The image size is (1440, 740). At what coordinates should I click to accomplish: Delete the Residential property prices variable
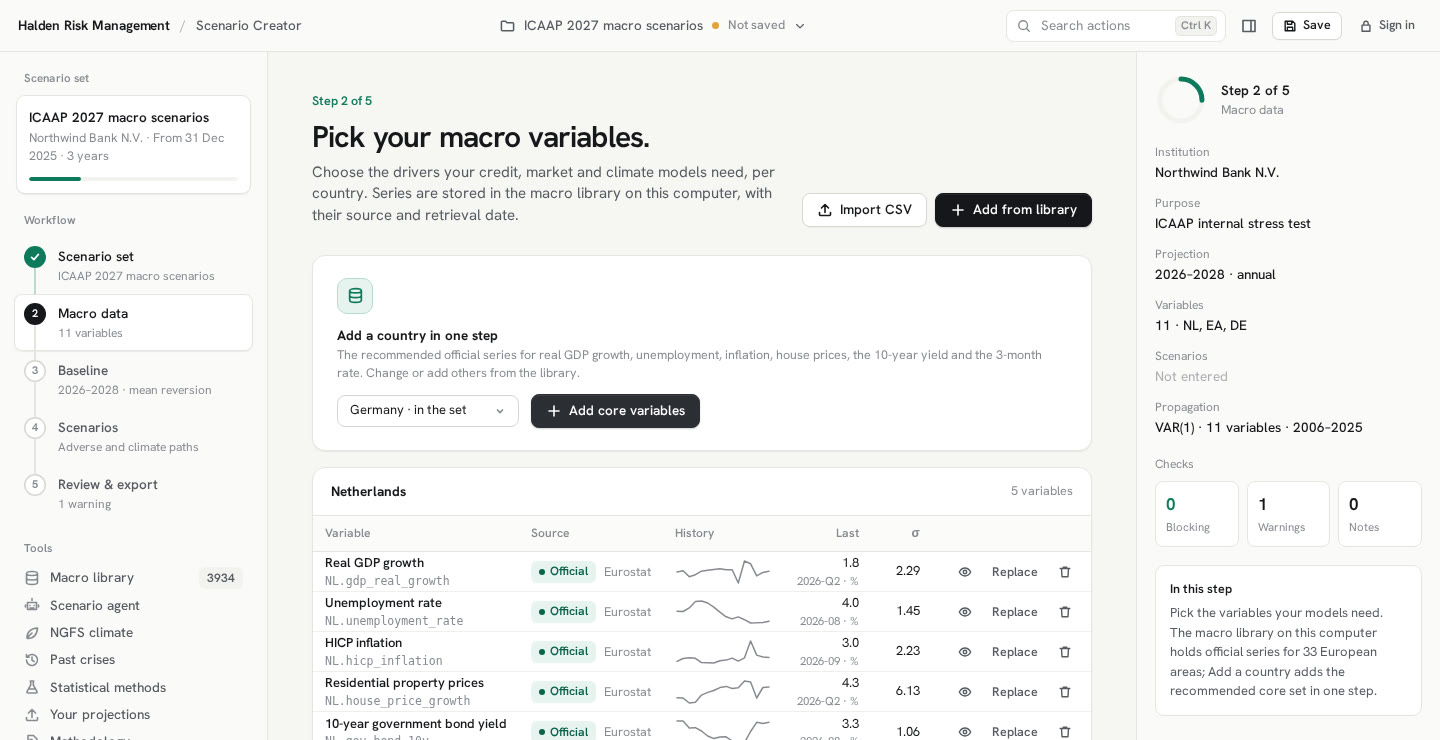pyautogui.click(x=1065, y=692)
